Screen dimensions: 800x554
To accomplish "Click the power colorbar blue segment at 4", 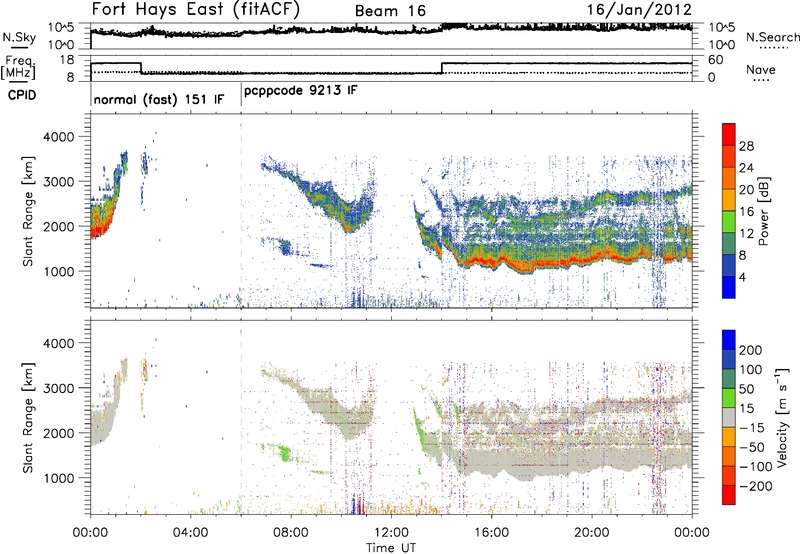I will tap(729, 287).
